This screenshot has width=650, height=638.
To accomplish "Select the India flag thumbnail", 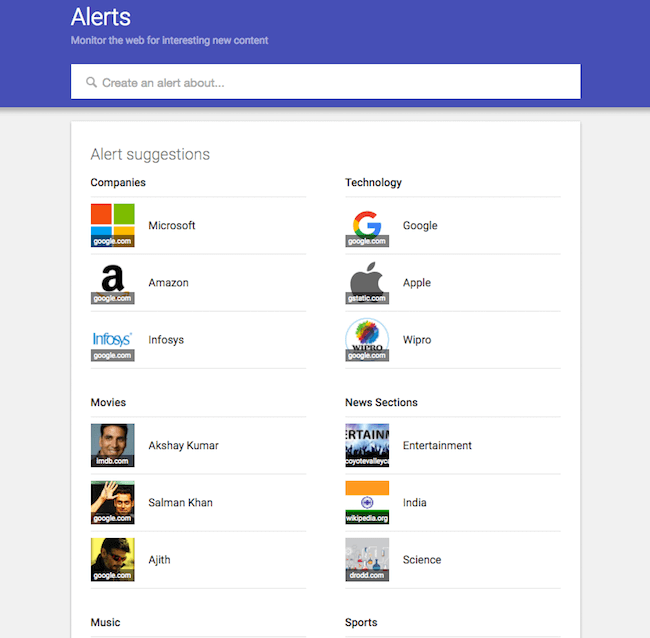I will 367,502.
